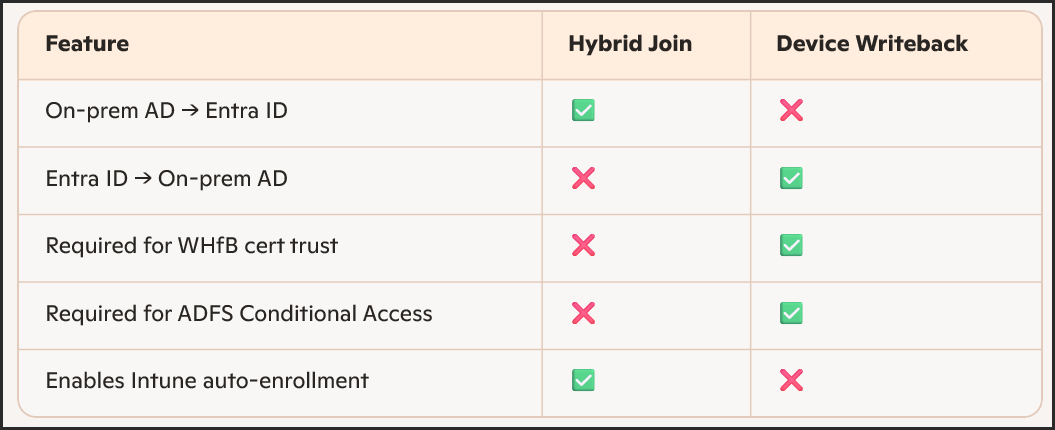The image size is (1055, 430).
Task: Click 'Required for WHfB cert trust' text
Action: pyautogui.click(x=192, y=245)
